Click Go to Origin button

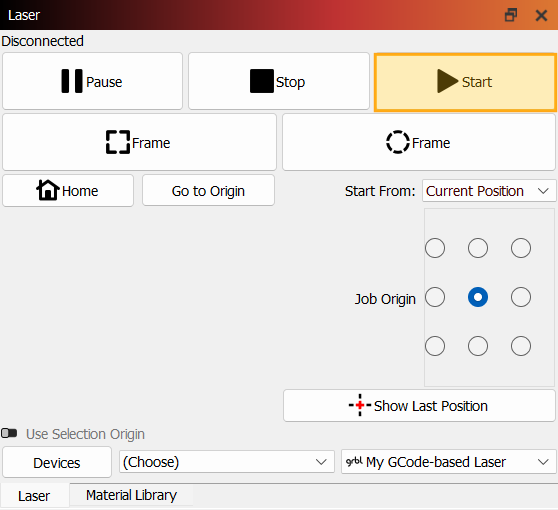[x=209, y=190]
